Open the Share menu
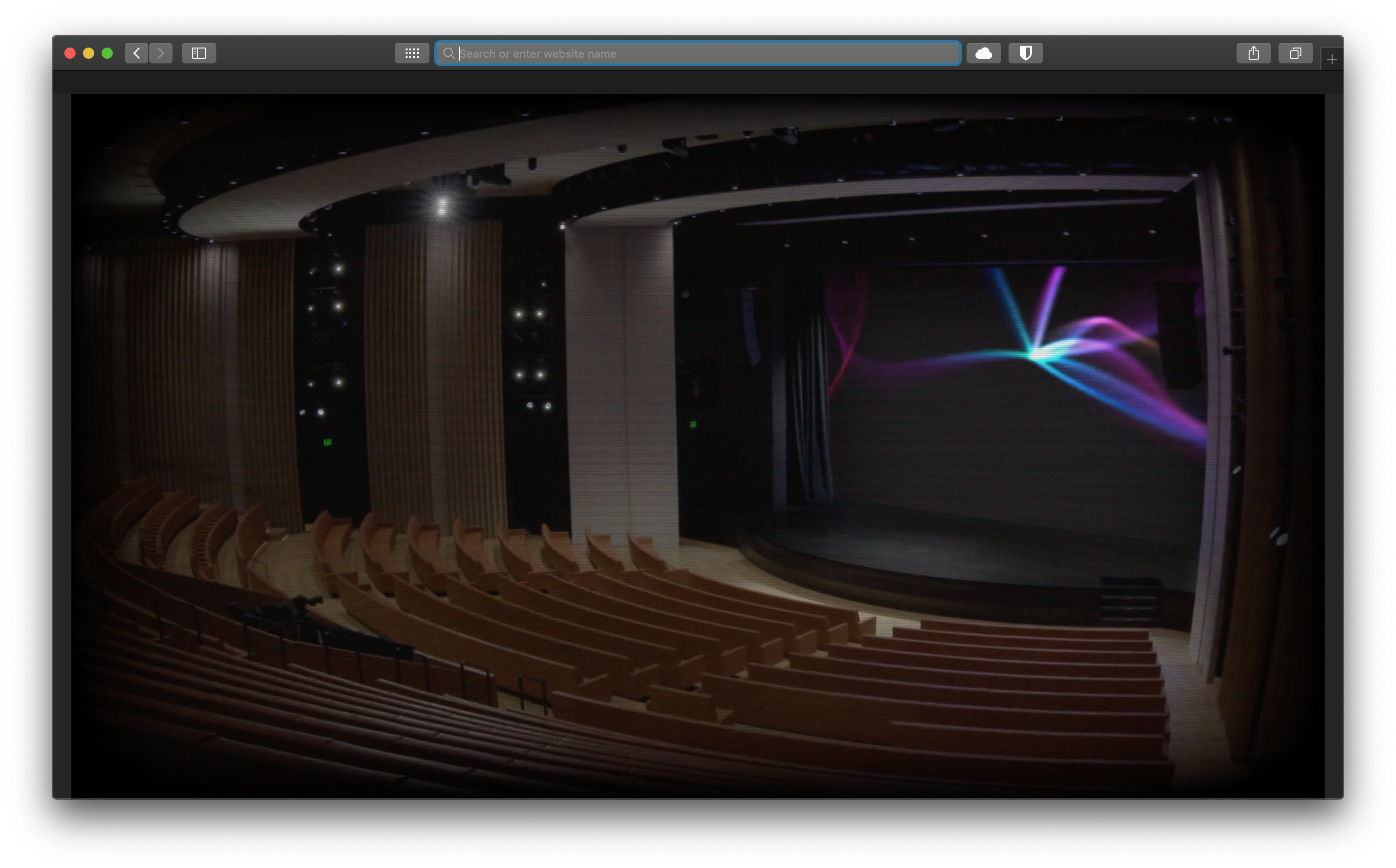Image resolution: width=1396 pixels, height=868 pixels. pos(1254,54)
